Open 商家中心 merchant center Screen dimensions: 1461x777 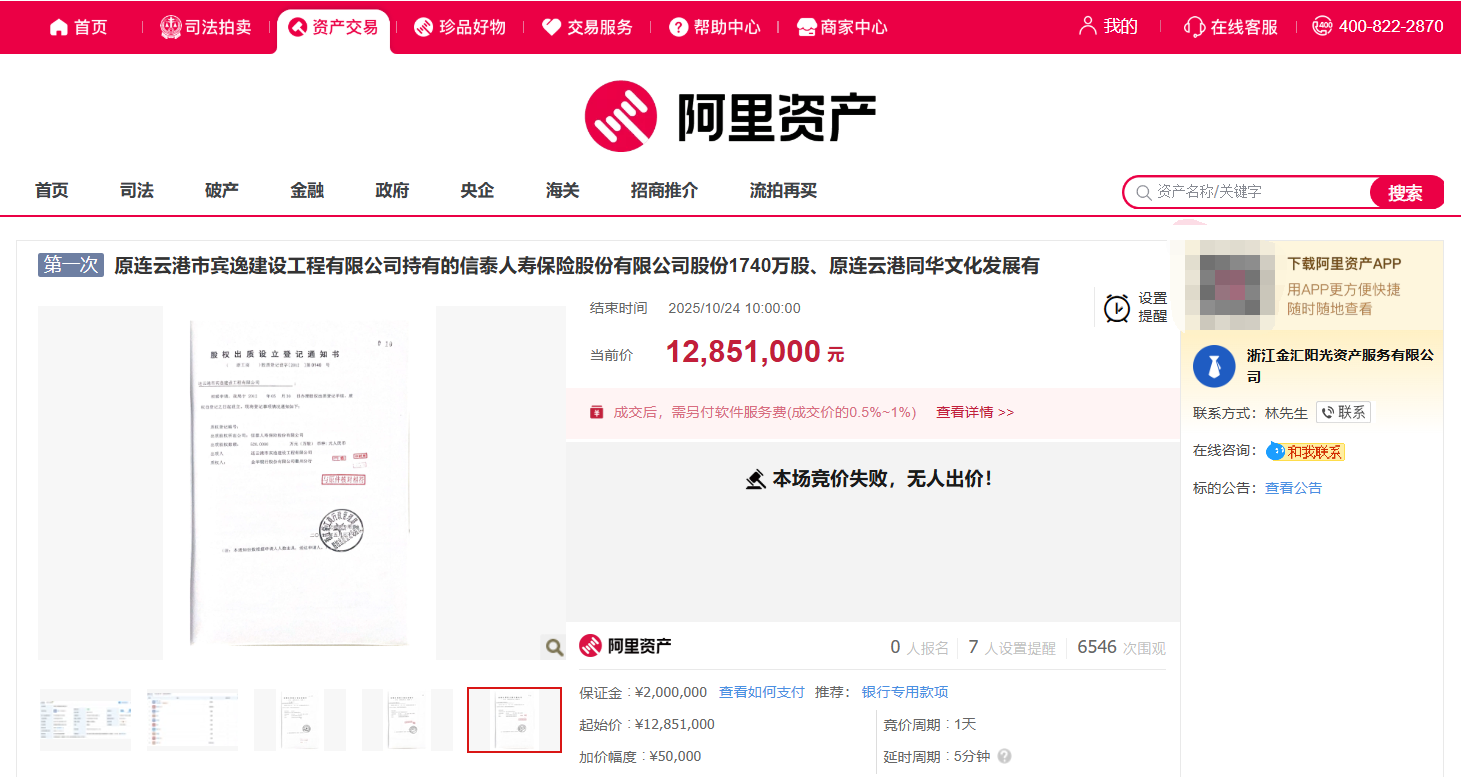click(842, 27)
